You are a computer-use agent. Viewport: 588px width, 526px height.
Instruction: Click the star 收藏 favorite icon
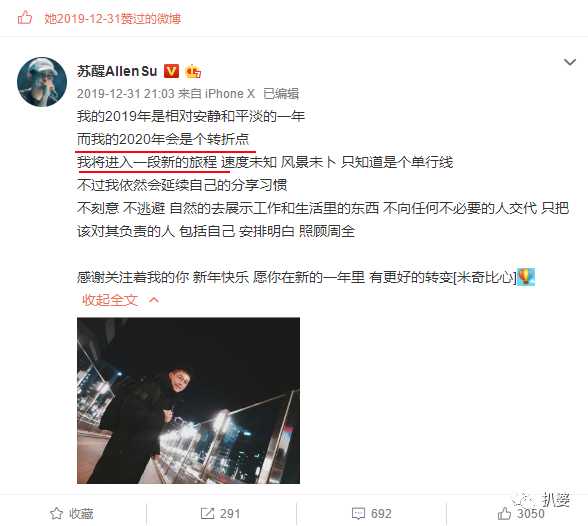(x=57, y=513)
